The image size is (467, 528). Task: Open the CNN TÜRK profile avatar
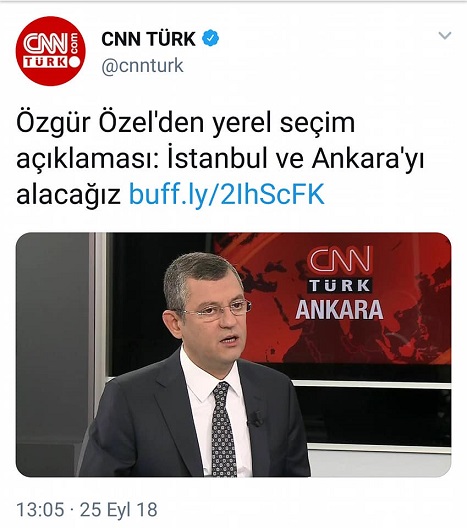(x=51, y=51)
